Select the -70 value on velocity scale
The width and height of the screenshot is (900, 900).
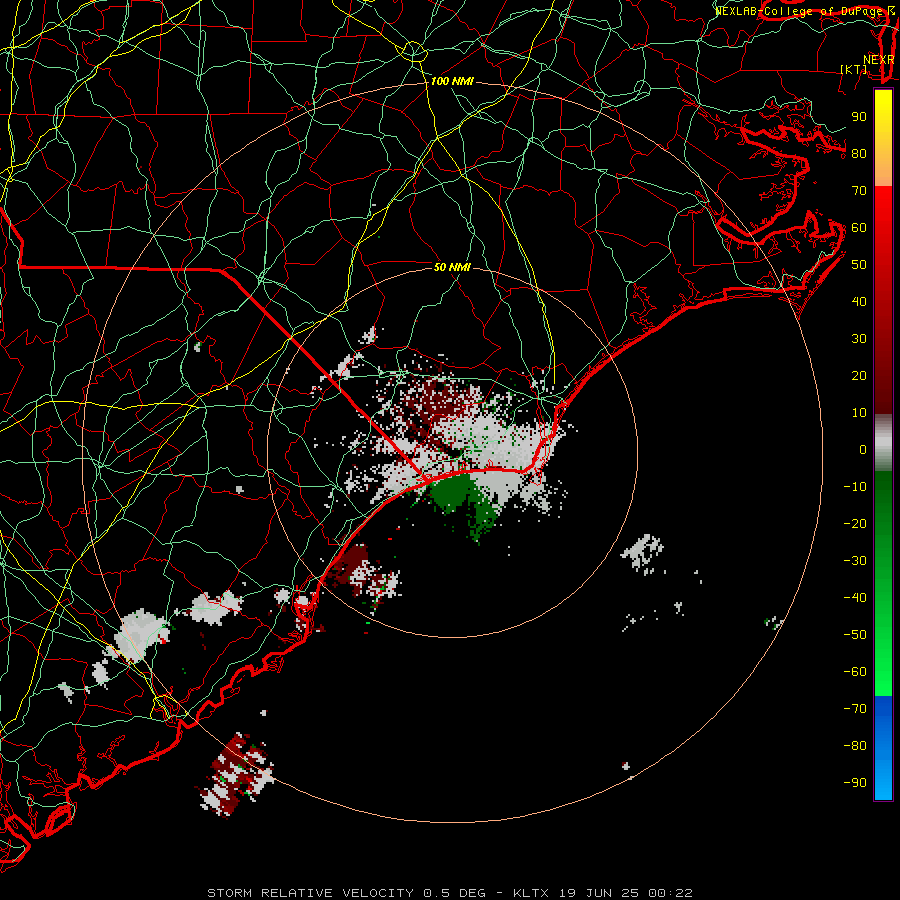[855, 709]
